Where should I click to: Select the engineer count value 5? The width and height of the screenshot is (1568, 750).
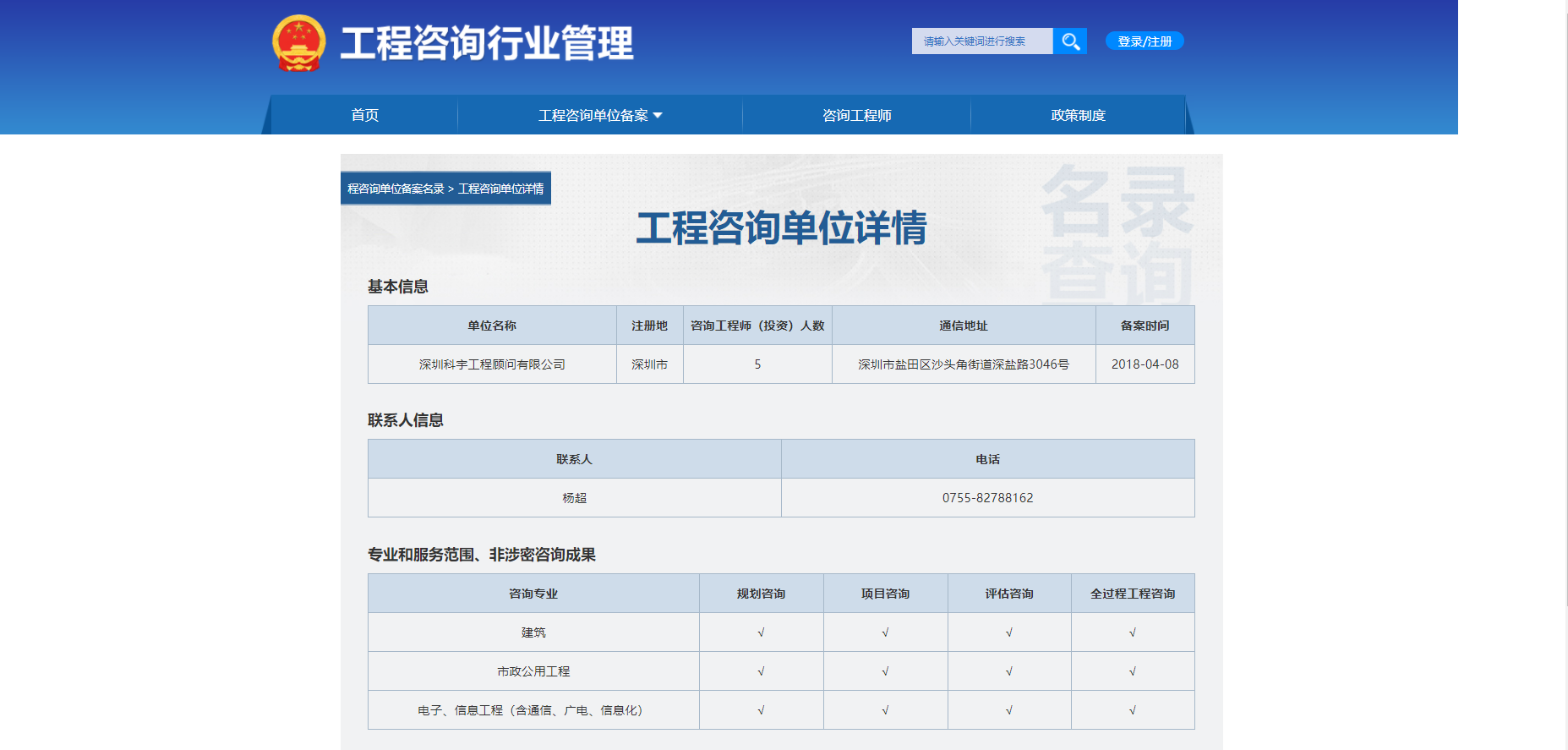tap(757, 364)
